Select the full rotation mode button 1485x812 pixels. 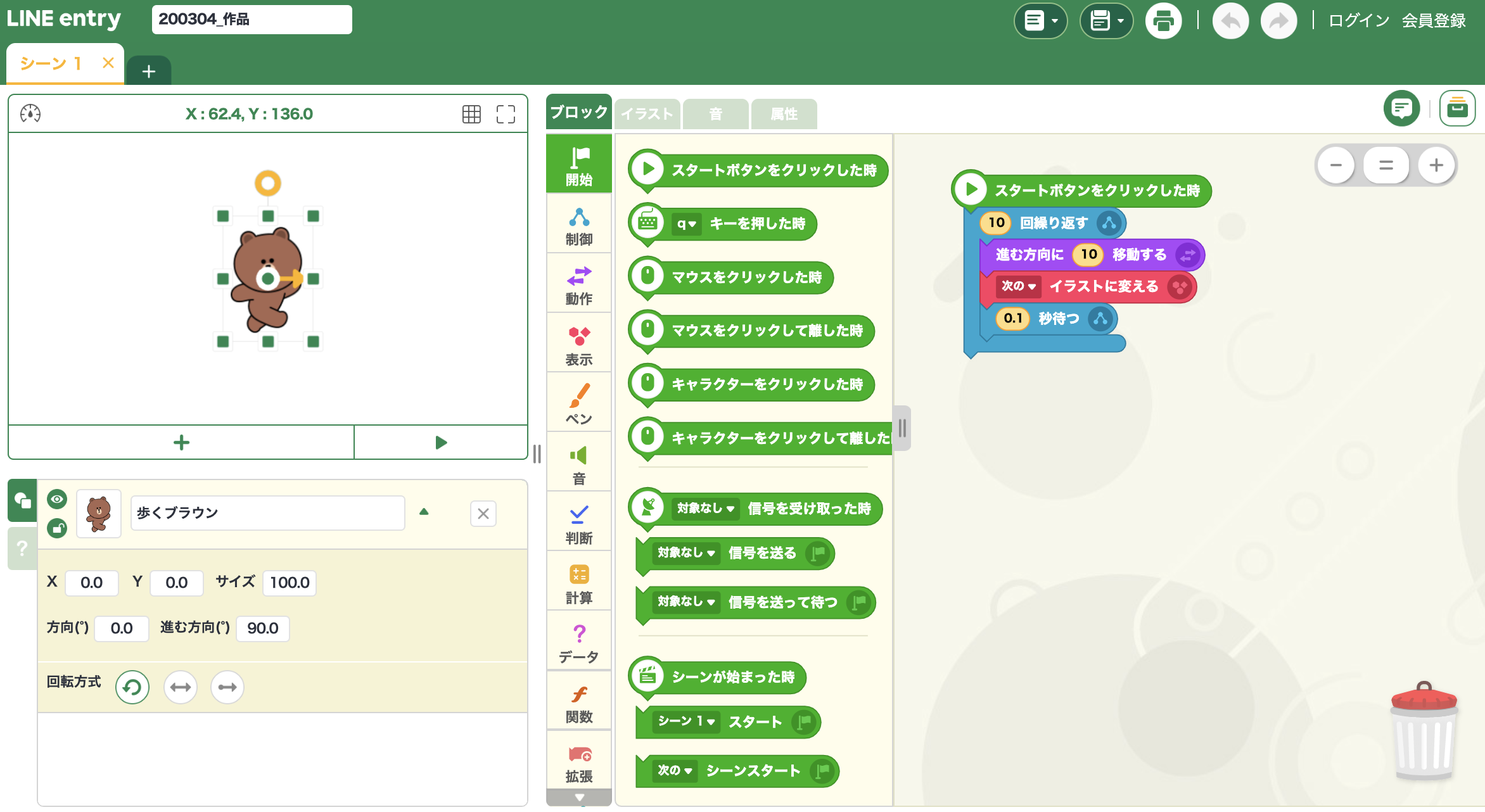tap(132, 687)
